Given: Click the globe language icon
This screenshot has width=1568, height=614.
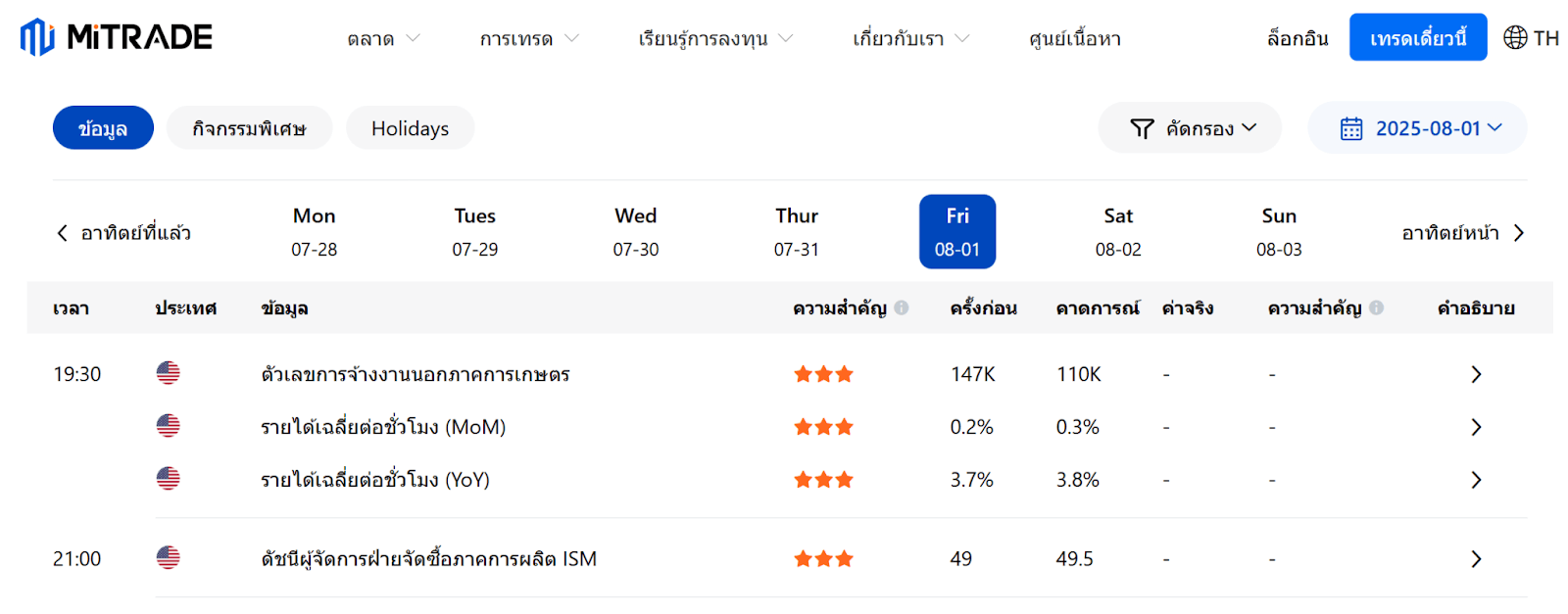Looking at the screenshot, I should [1515, 38].
